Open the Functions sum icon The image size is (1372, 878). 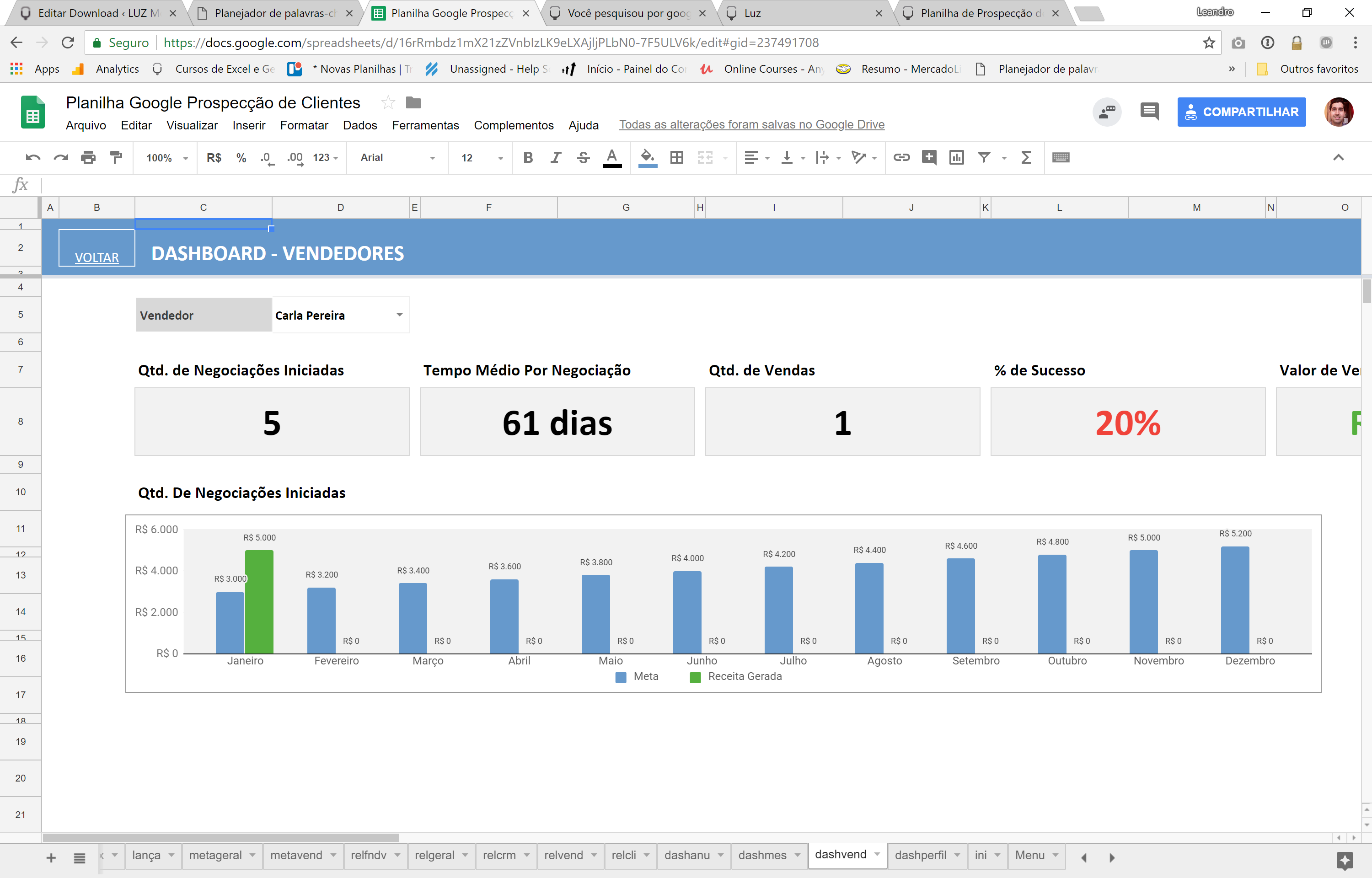1025,158
